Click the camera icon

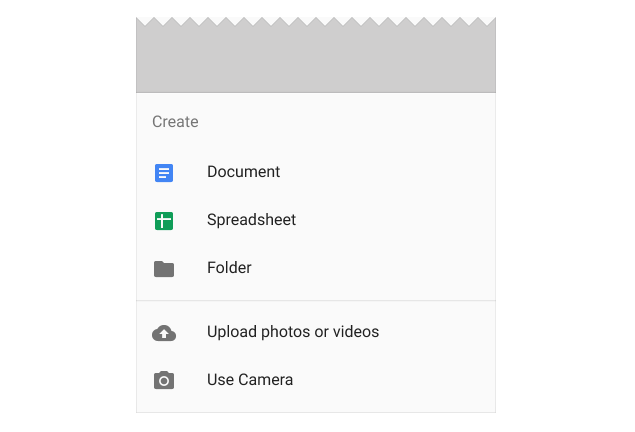pos(164,380)
